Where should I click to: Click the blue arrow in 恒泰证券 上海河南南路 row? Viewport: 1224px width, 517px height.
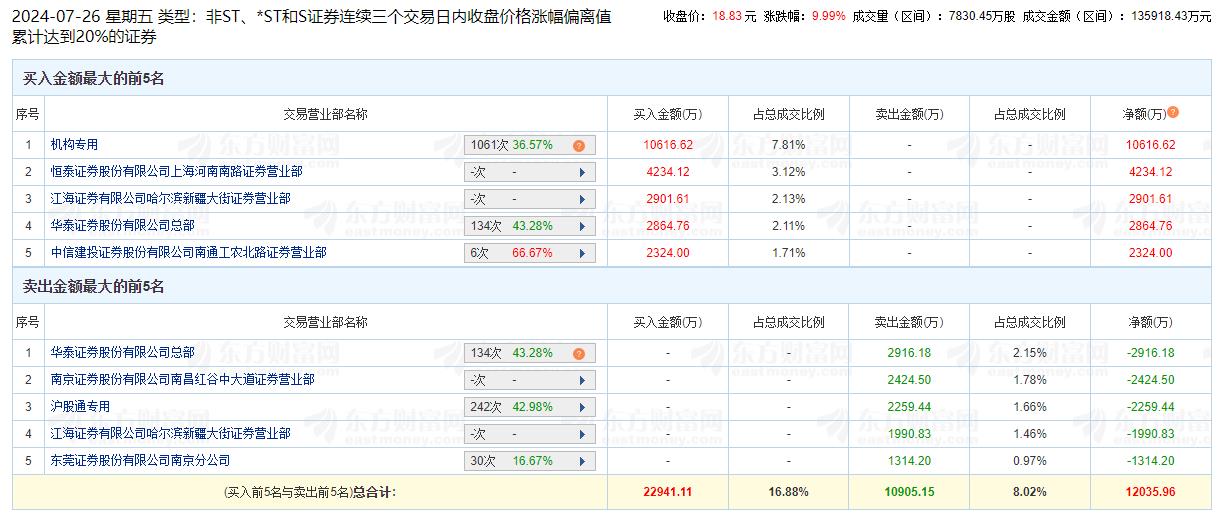tap(582, 172)
